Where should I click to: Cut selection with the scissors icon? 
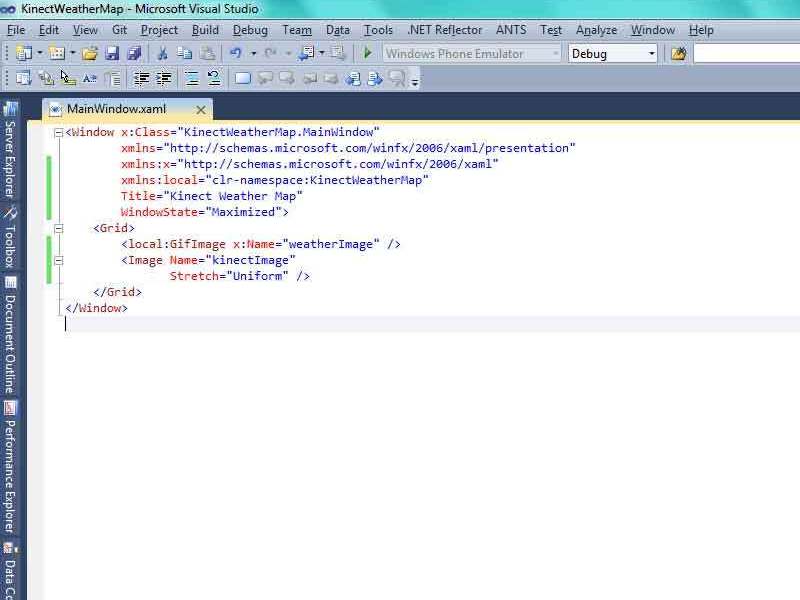pos(162,53)
